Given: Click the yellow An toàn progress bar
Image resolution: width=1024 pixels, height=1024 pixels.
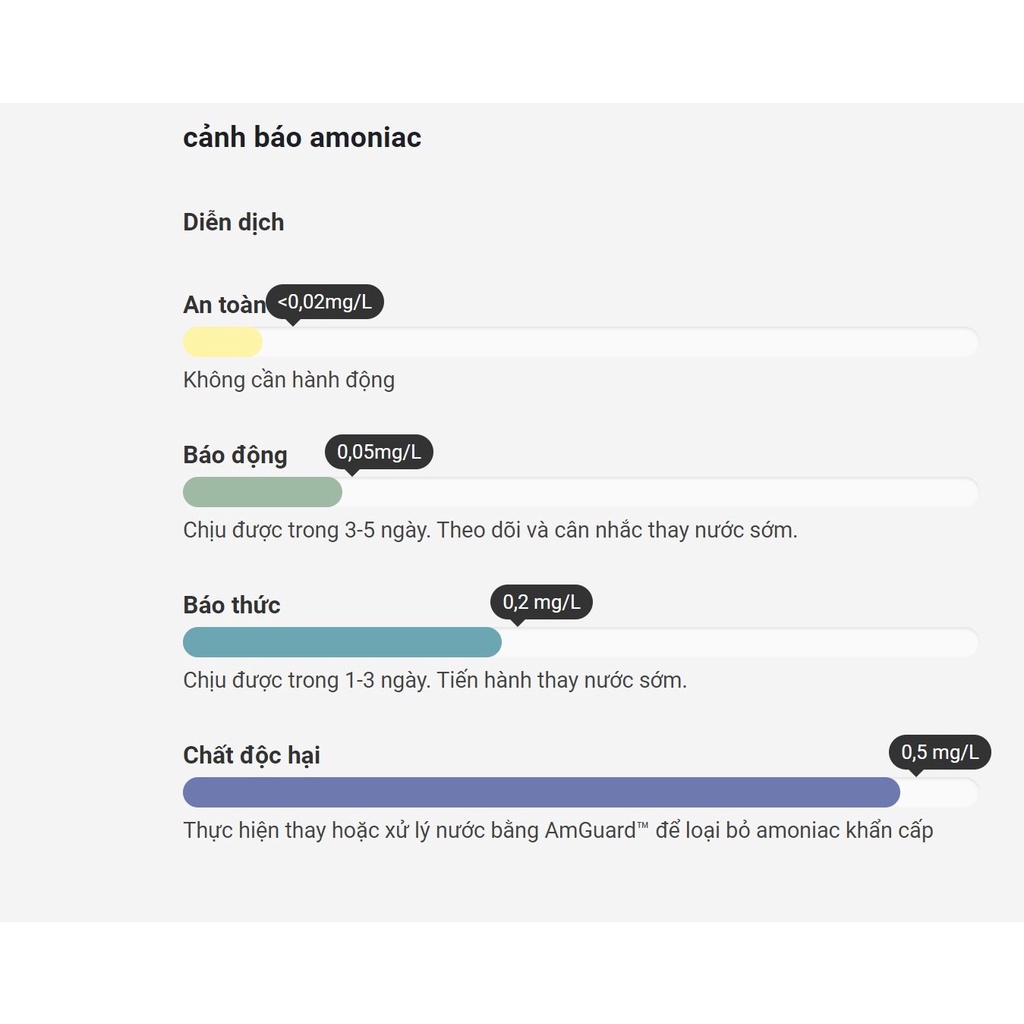Looking at the screenshot, I should pos(223,342).
